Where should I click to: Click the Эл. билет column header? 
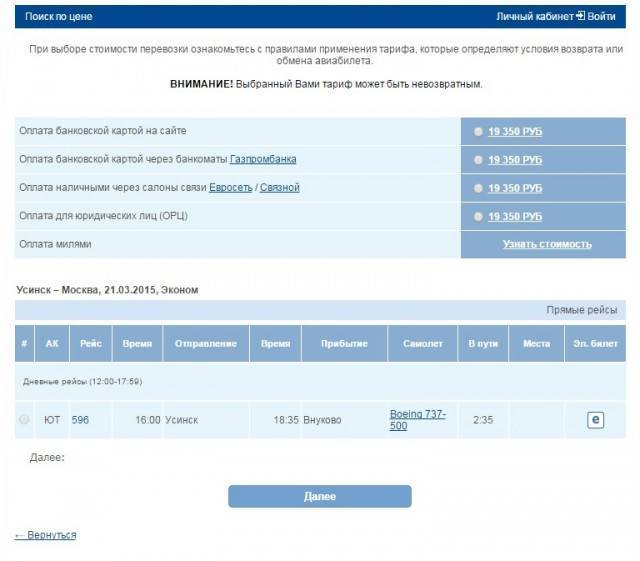pyautogui.click(x=595, y=343)
